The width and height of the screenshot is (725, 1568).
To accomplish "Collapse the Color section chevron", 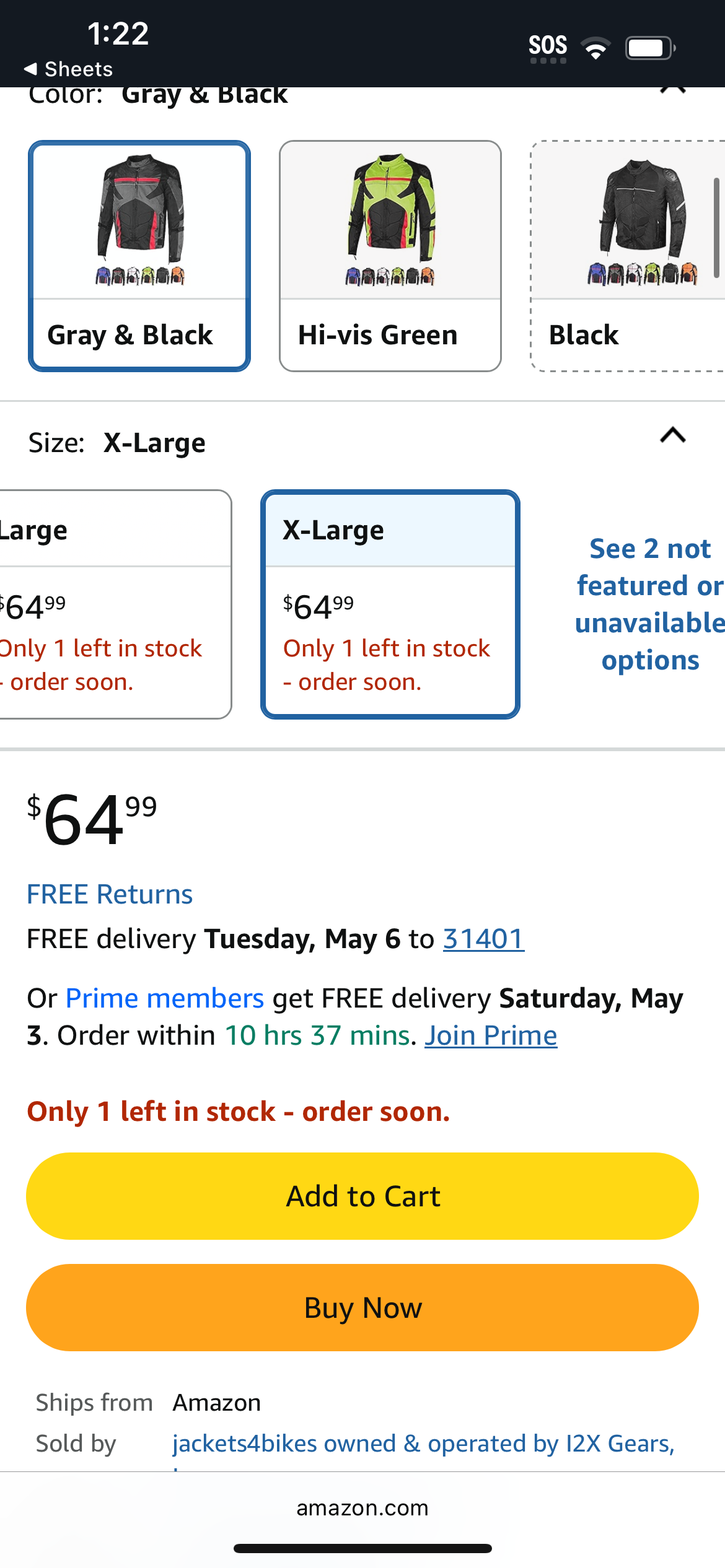I will (673, 90).
